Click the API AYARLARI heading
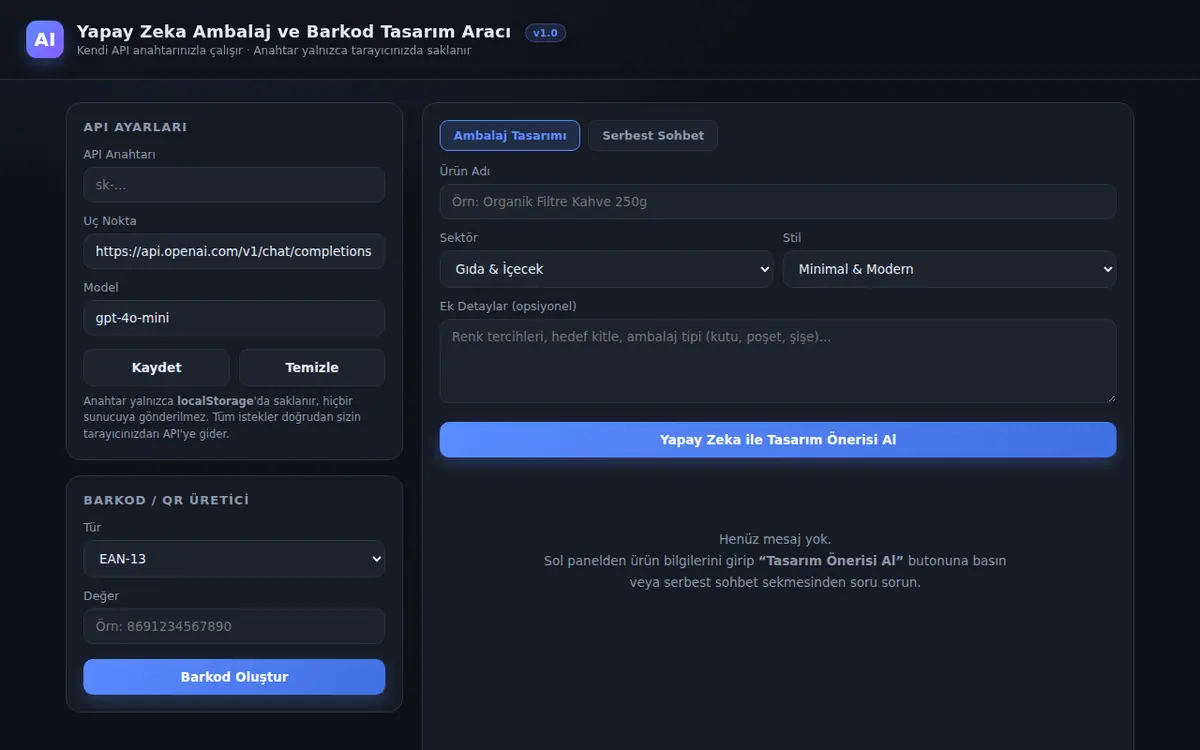1200x750 pixels. point(135,127)
